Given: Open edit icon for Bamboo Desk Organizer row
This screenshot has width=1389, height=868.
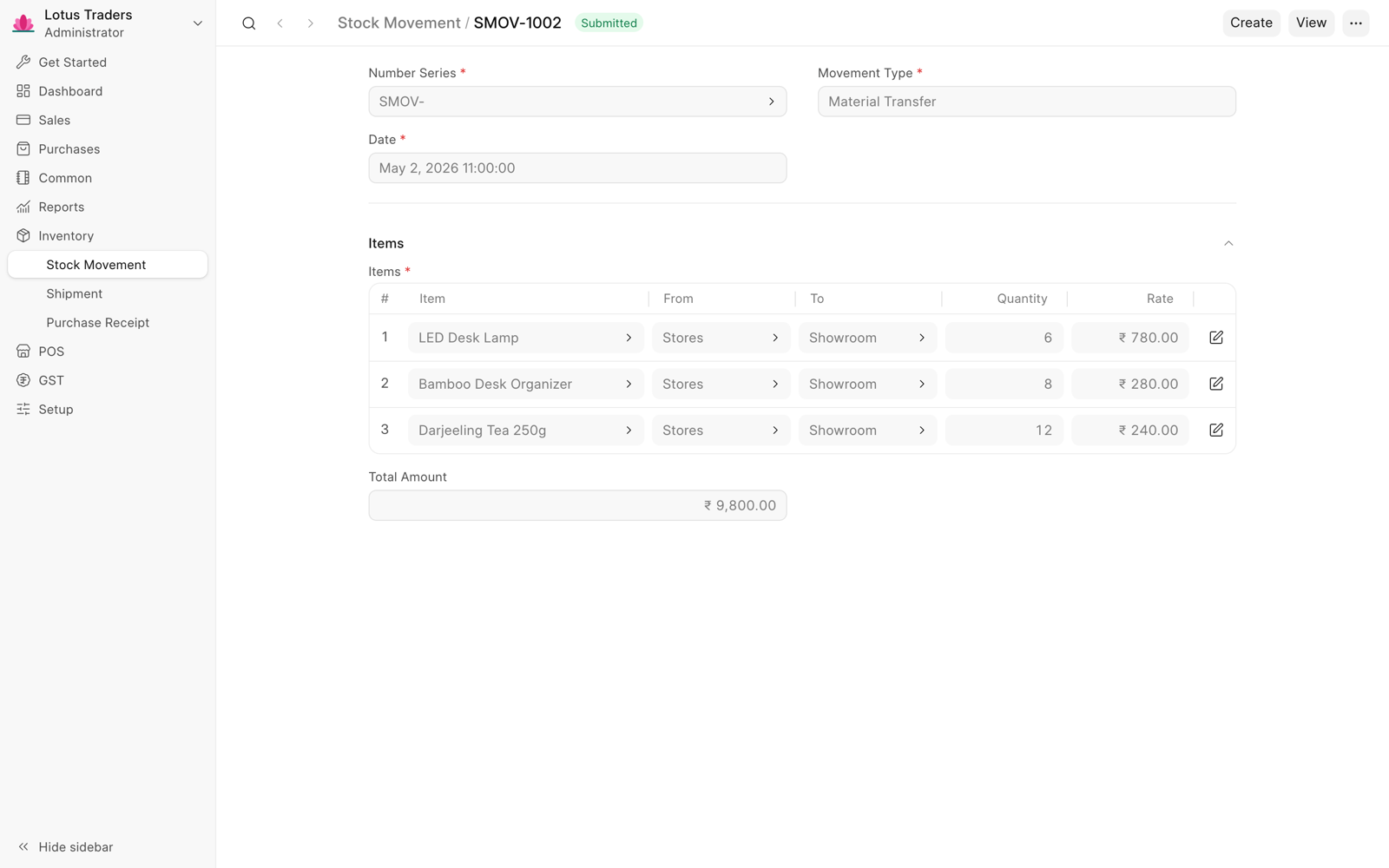Looking at the screenshot, I should coord(1216,384).
